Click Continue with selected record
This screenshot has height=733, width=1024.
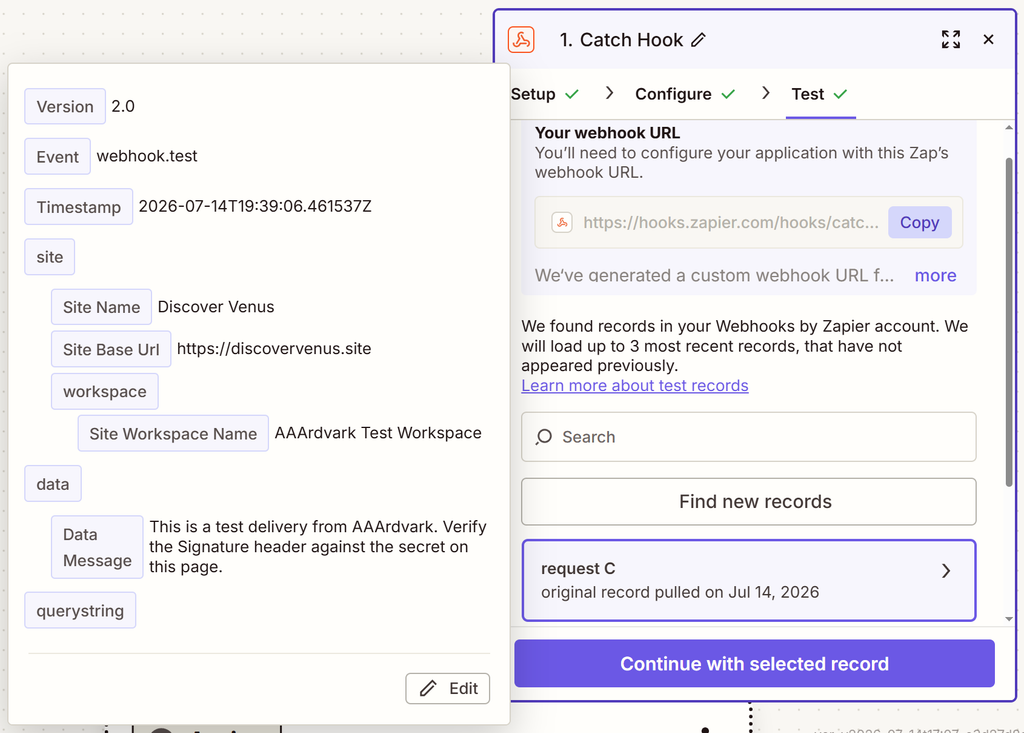(754, 664)
